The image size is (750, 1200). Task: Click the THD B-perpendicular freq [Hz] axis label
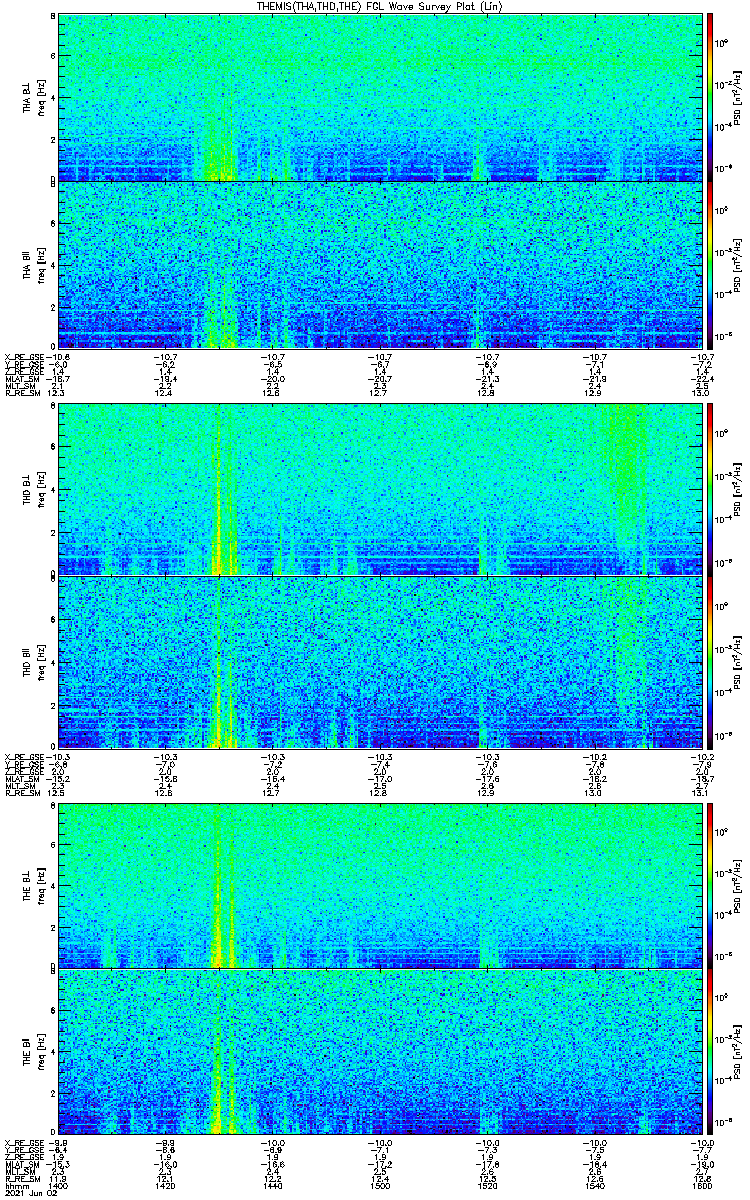(43, 490)
